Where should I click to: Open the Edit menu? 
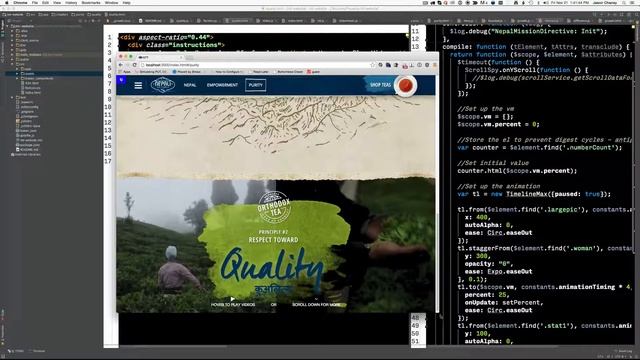coord(45,2)
